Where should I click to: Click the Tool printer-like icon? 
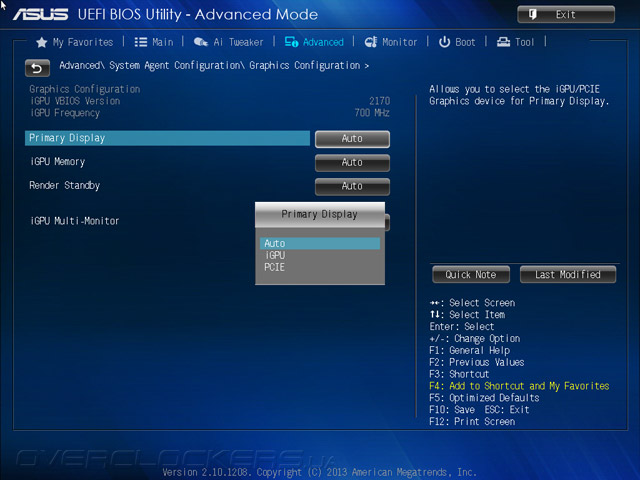point(503,42)
